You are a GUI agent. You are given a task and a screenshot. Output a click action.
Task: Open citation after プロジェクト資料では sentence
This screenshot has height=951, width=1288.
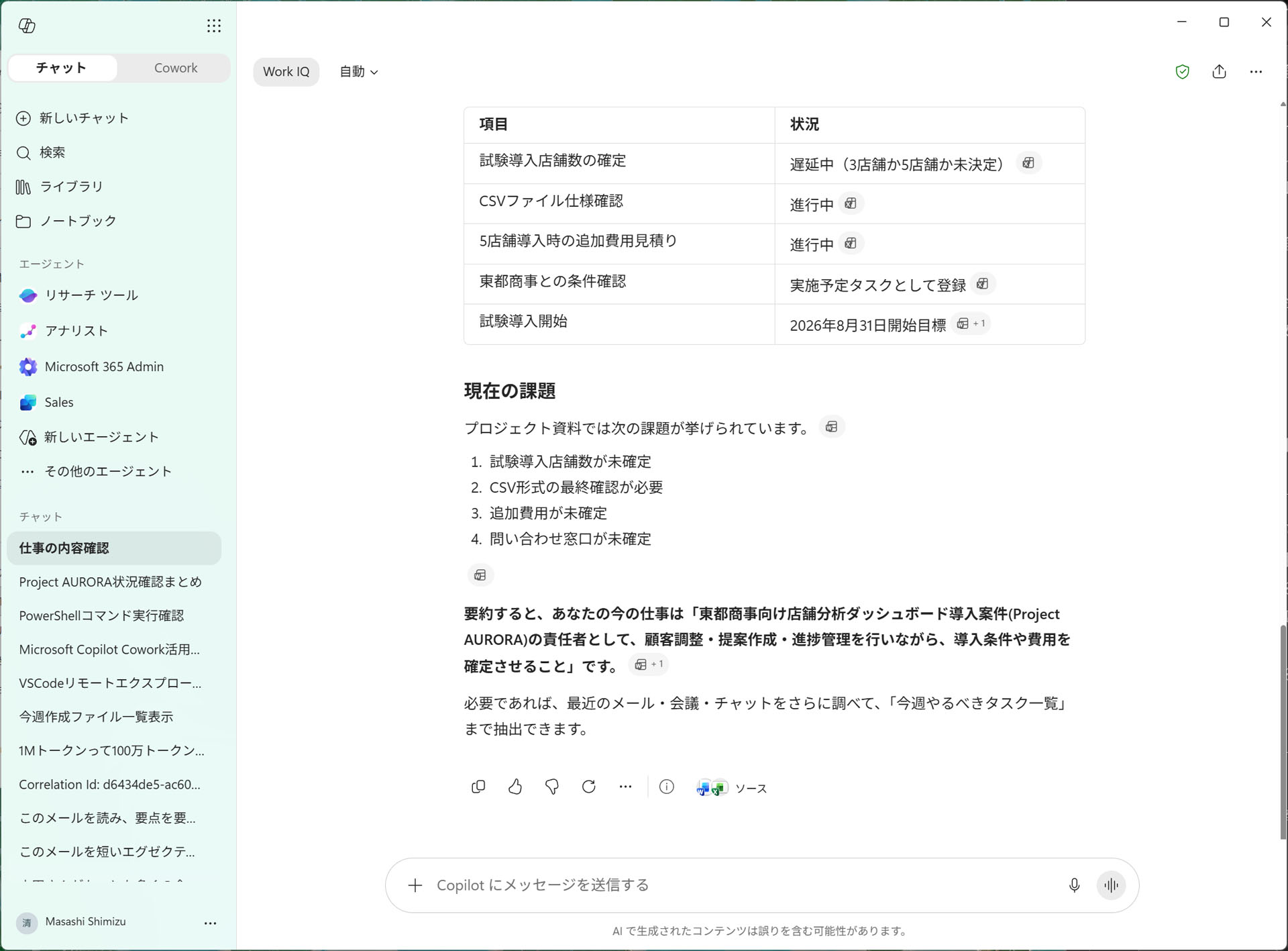(x=832, y=427)
